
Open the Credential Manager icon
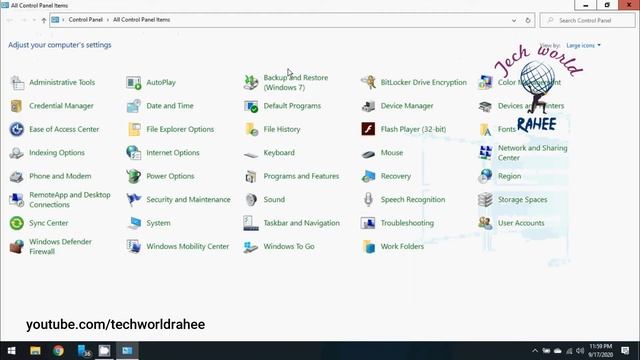(17, 106)
